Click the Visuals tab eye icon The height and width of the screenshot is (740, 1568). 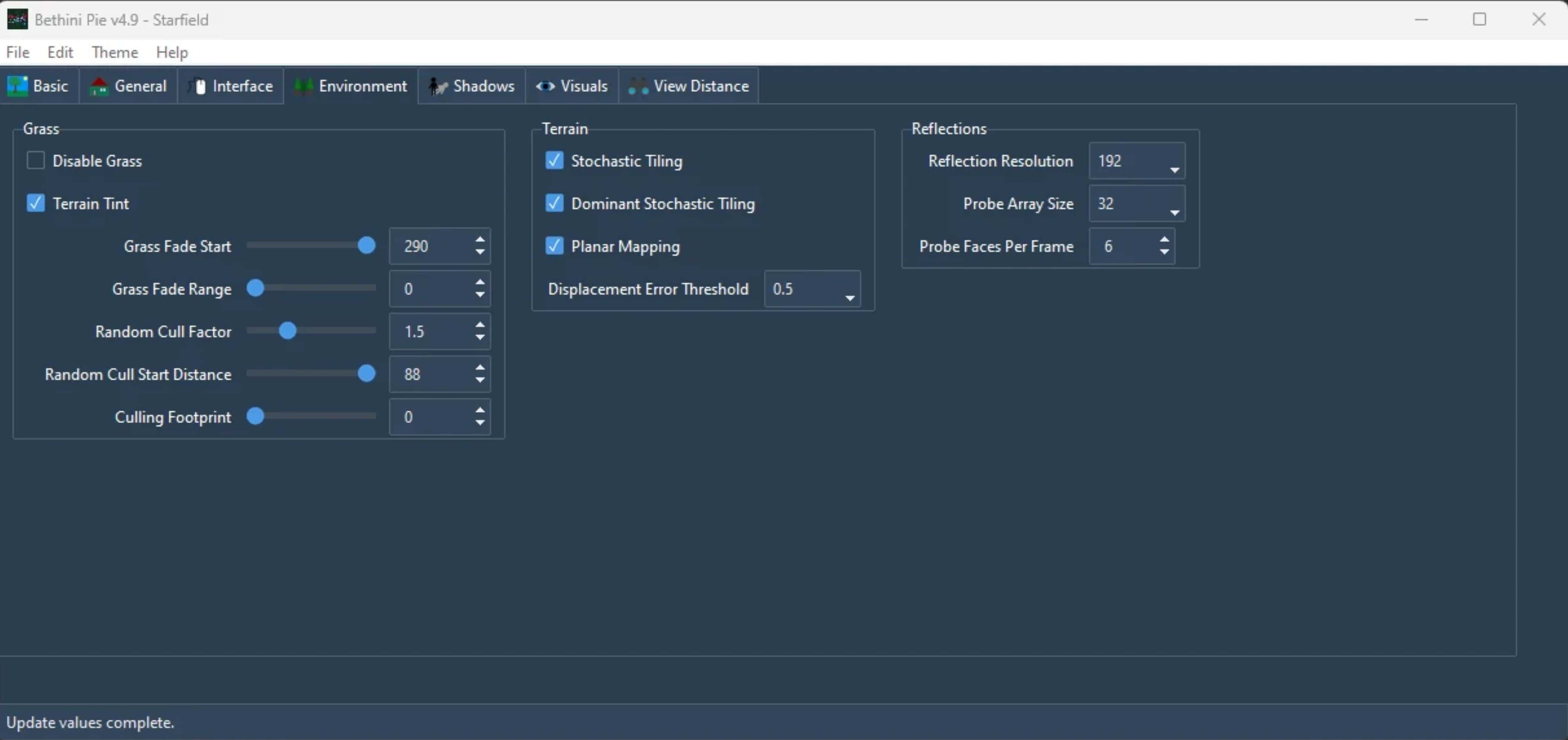click(x=545, y=86)
